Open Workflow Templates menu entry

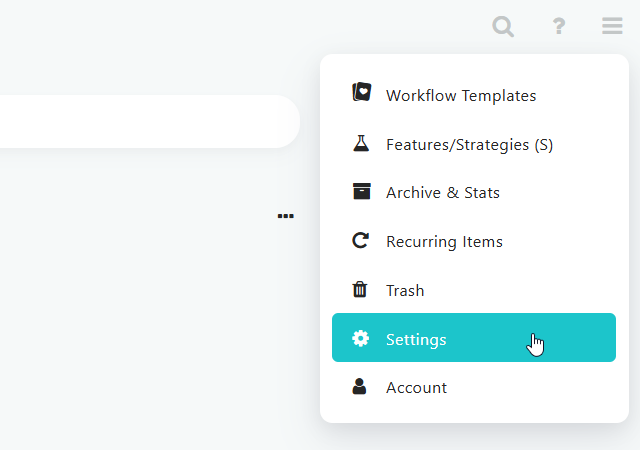pos(474,95)
